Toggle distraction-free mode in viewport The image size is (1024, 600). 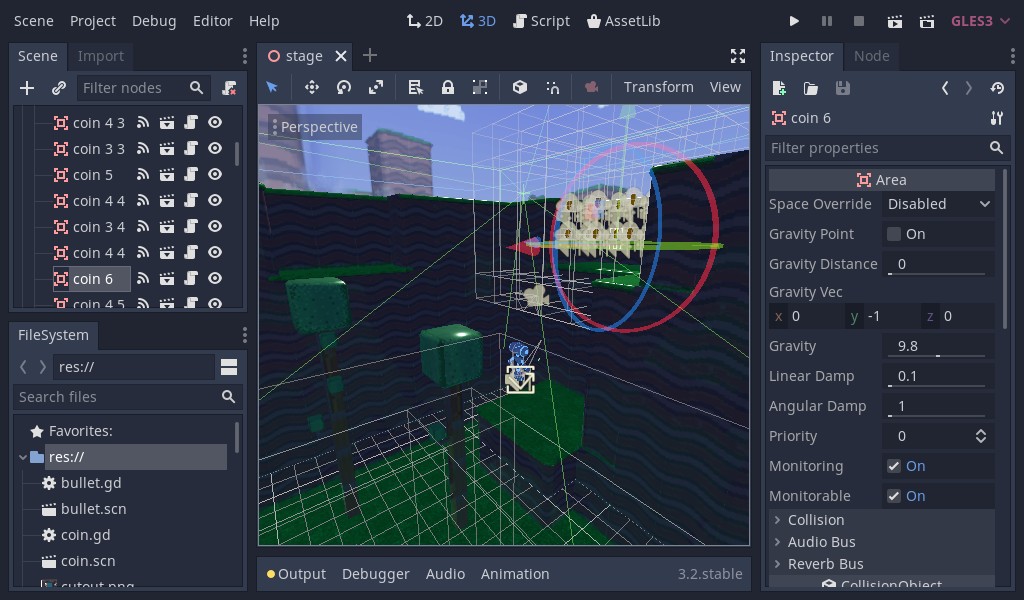pyautogui.click(x=738, y=56)
